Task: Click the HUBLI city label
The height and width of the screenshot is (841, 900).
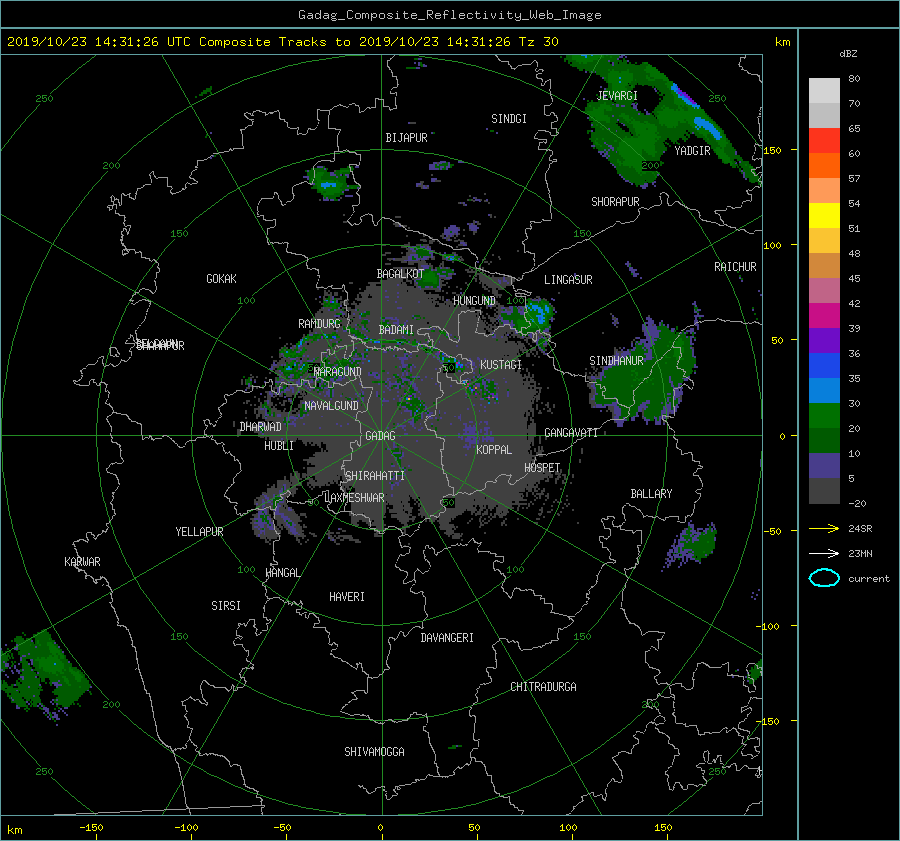Action: pos(279,446)
